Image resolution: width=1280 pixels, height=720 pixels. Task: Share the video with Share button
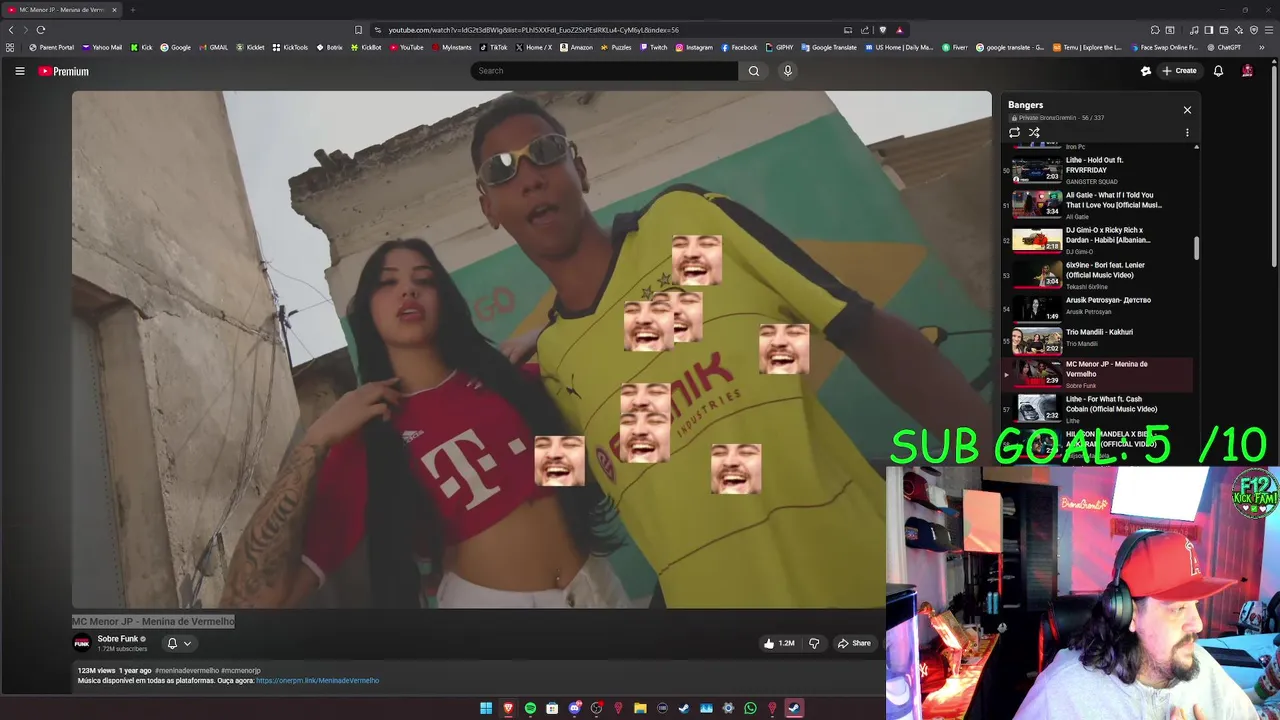click(855, 643)
